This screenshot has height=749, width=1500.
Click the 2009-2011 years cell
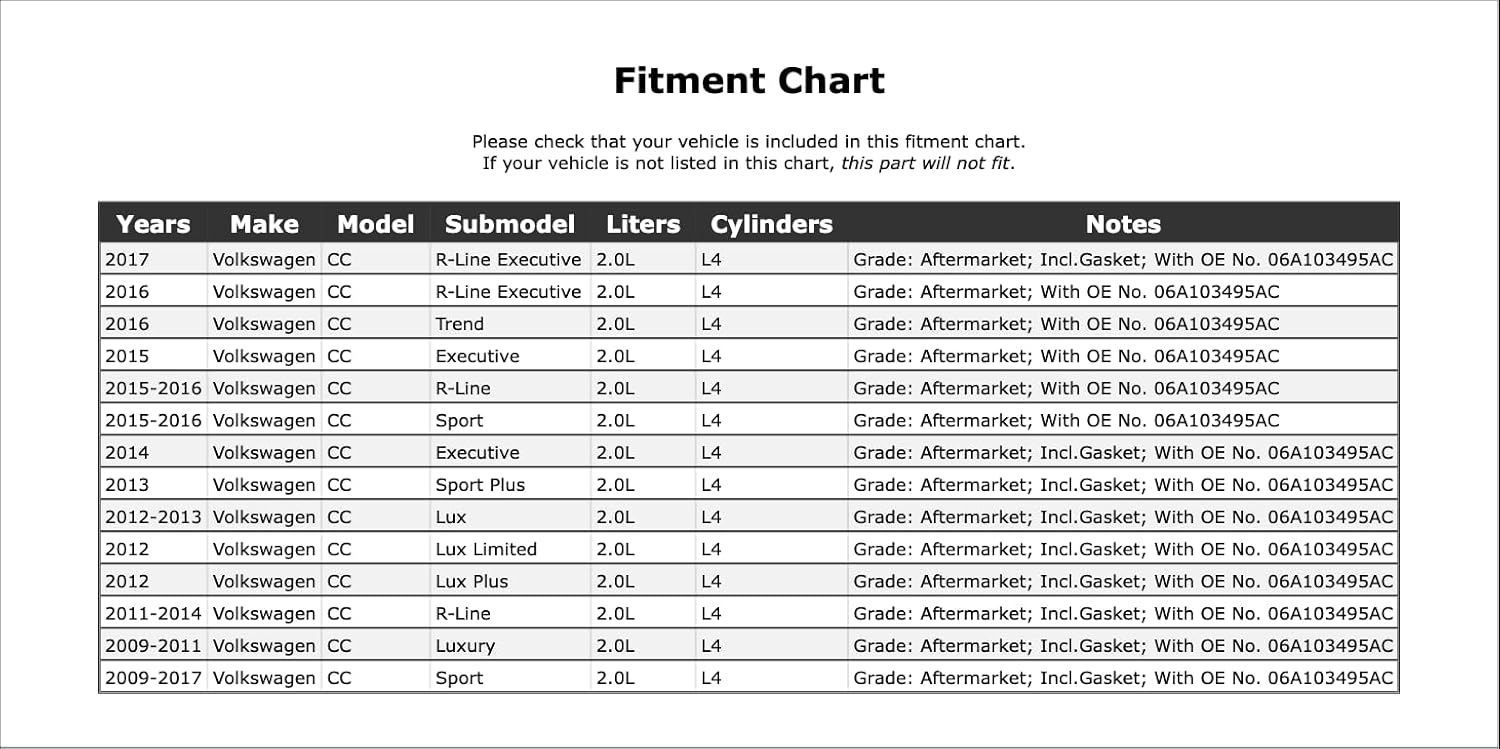point(153,646)
